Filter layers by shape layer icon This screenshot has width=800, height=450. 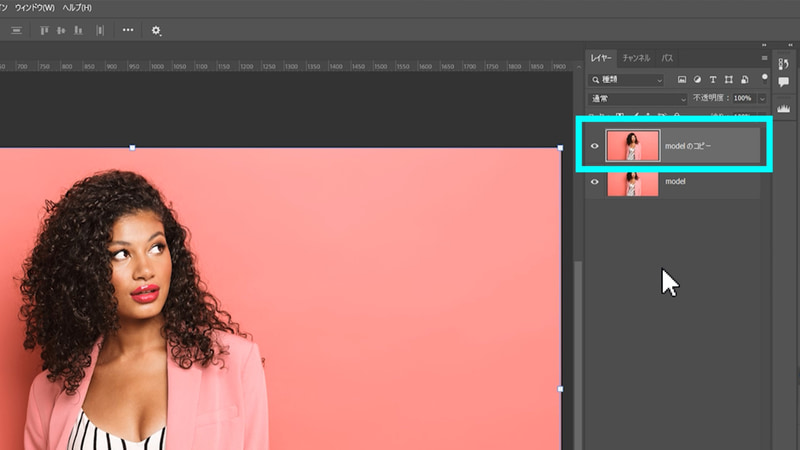point(729,80)
